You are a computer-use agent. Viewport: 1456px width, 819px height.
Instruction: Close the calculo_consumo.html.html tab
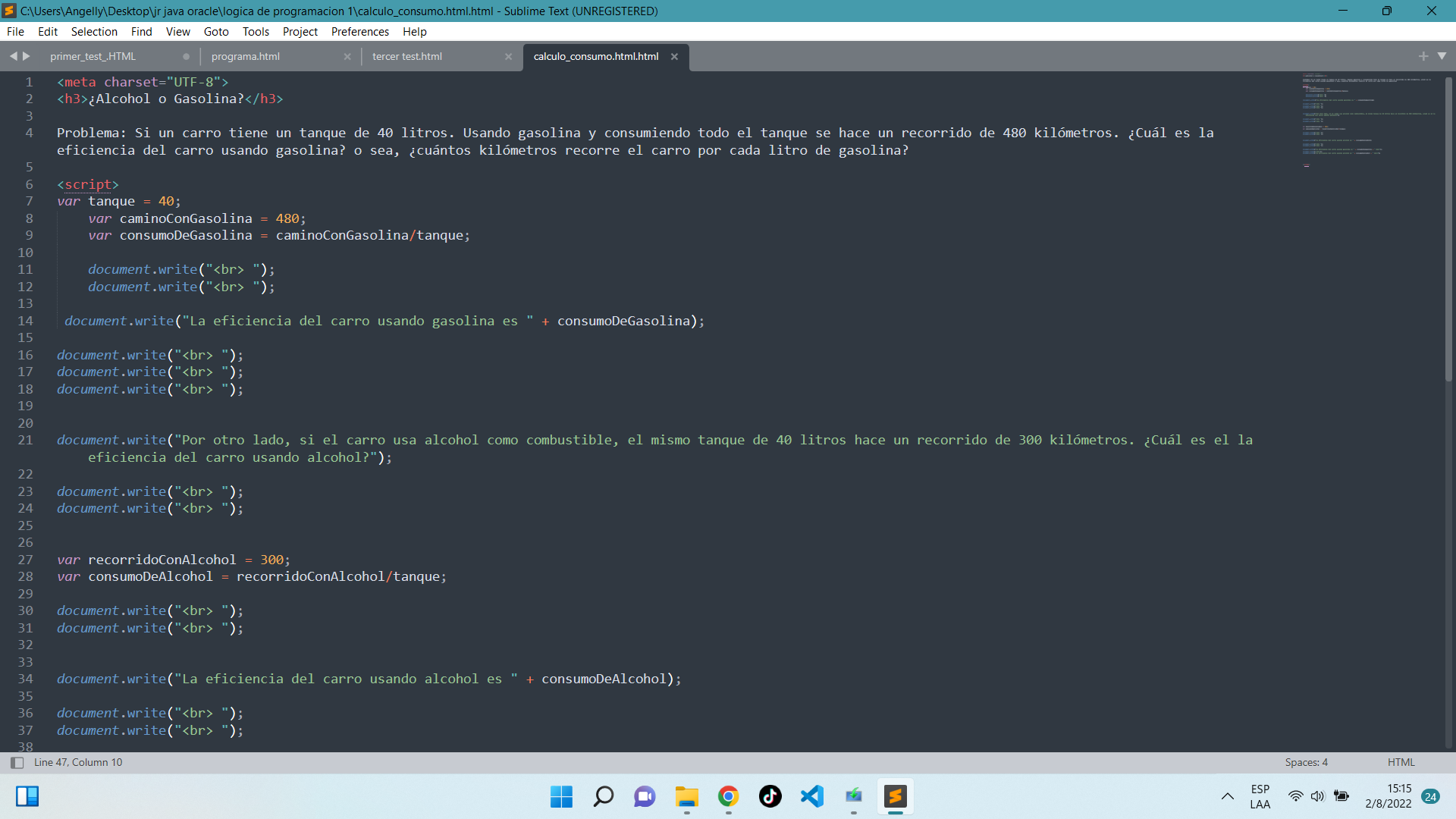(x=674, y=57)
